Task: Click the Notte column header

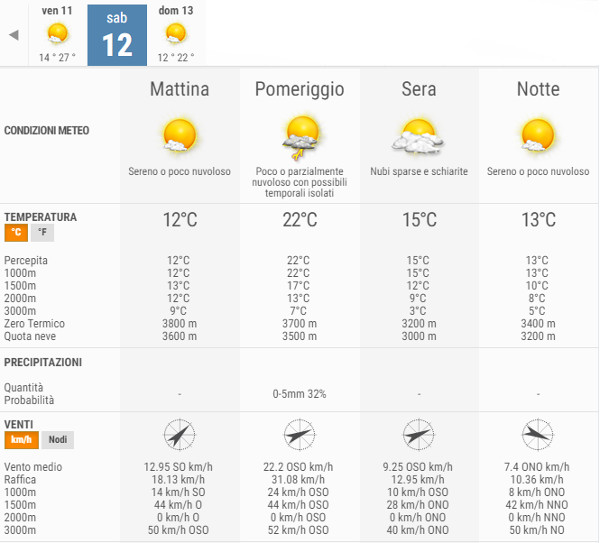Action: click(538, 89)
